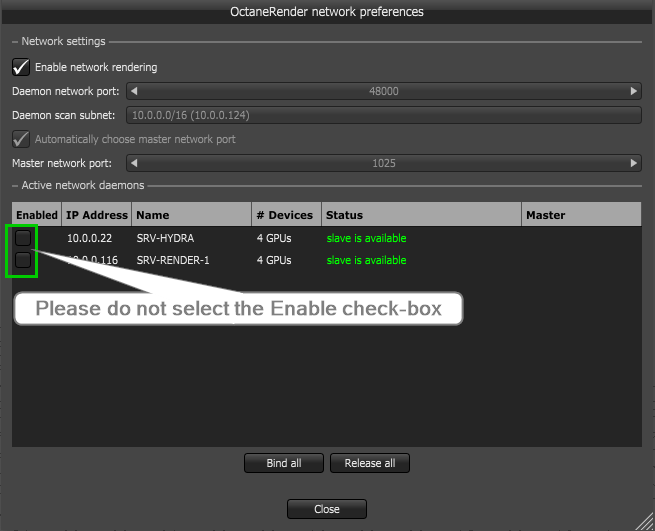This screenshot has width=655, height=531.
Task: Sort by the Master column header
Action: (x=581, y=215)
